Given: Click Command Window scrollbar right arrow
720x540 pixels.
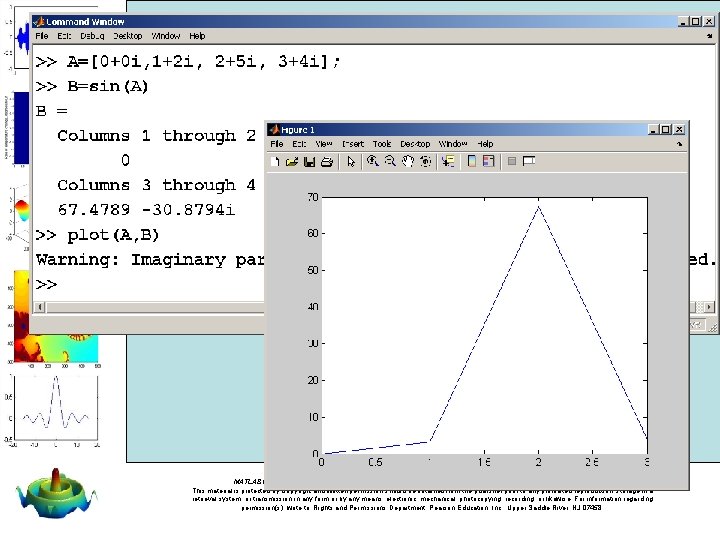Looking at the screenshot, I should point(709,307).
